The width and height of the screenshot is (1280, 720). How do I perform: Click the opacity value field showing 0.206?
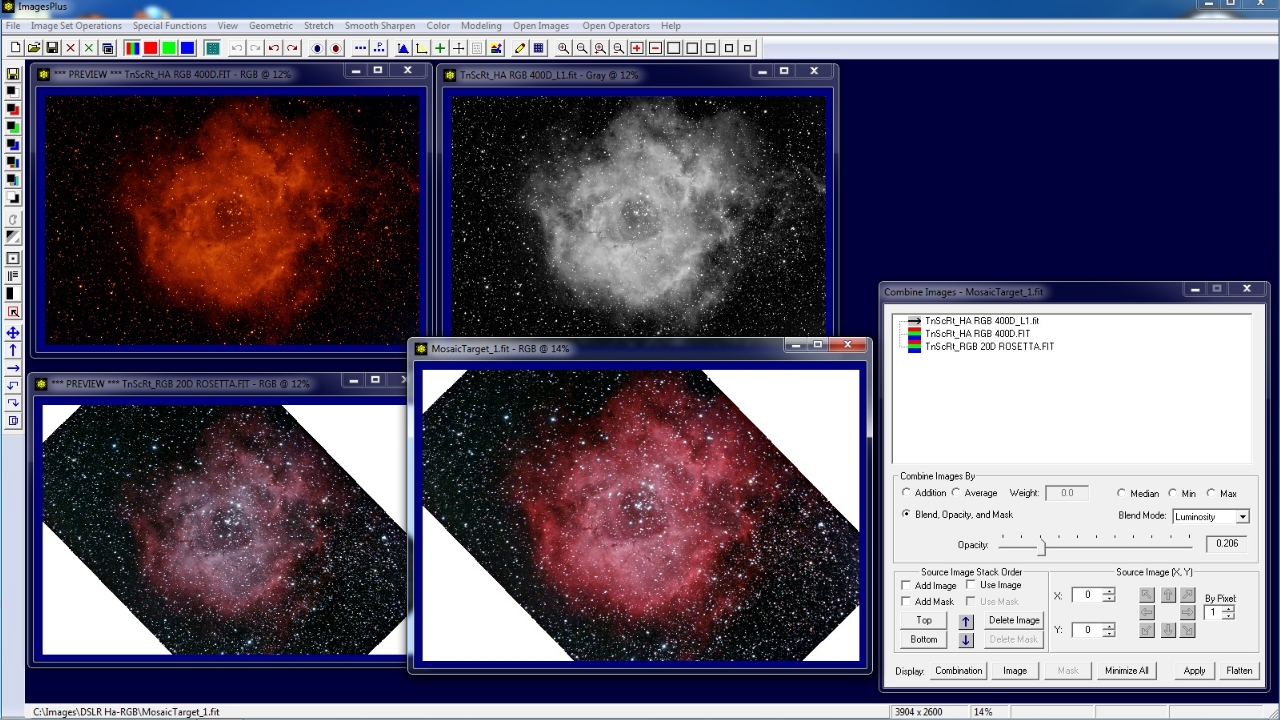tap(1226, 544)
